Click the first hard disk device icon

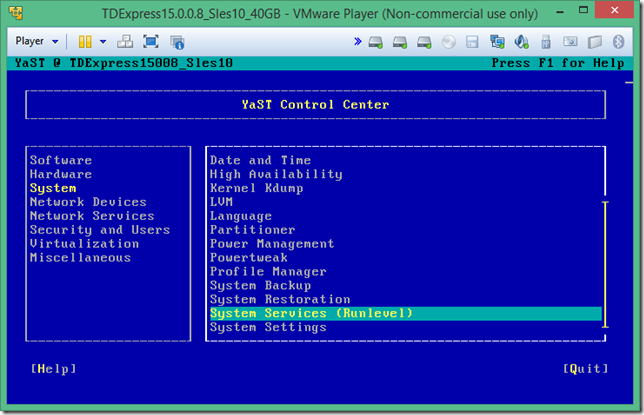(x=375, y=42)
